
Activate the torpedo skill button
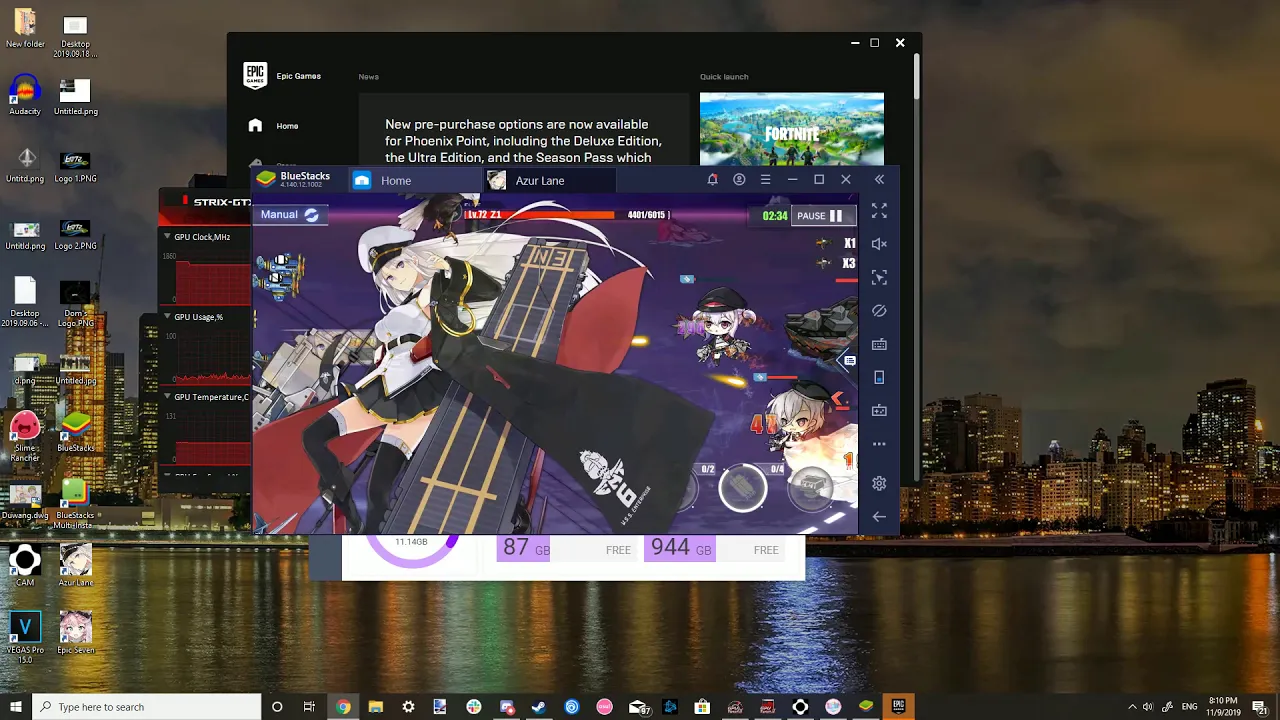(x=742, y=489)
